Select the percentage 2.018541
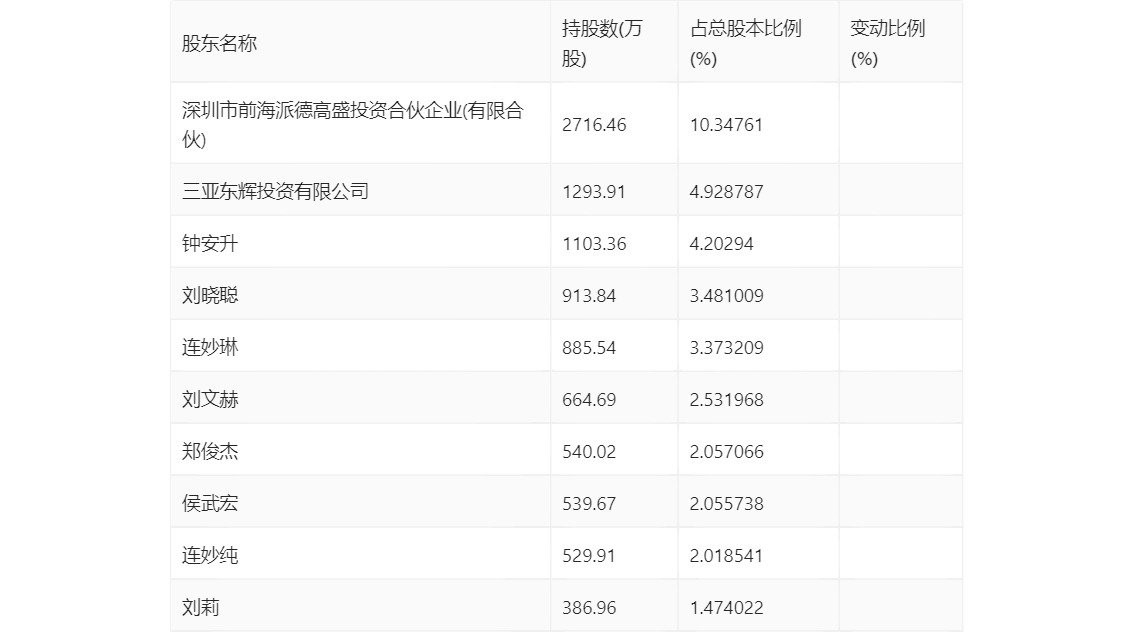Screen dimensions: 1134x632 point(726,556)
